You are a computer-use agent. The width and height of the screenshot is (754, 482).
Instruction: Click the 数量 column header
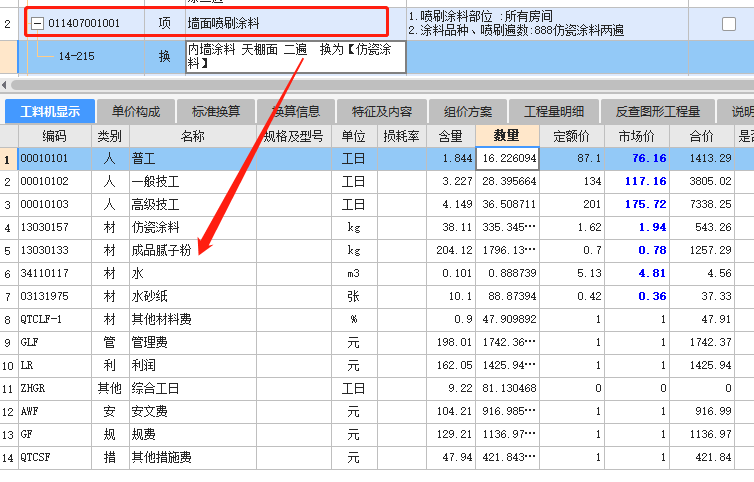(x=507, y=136)
